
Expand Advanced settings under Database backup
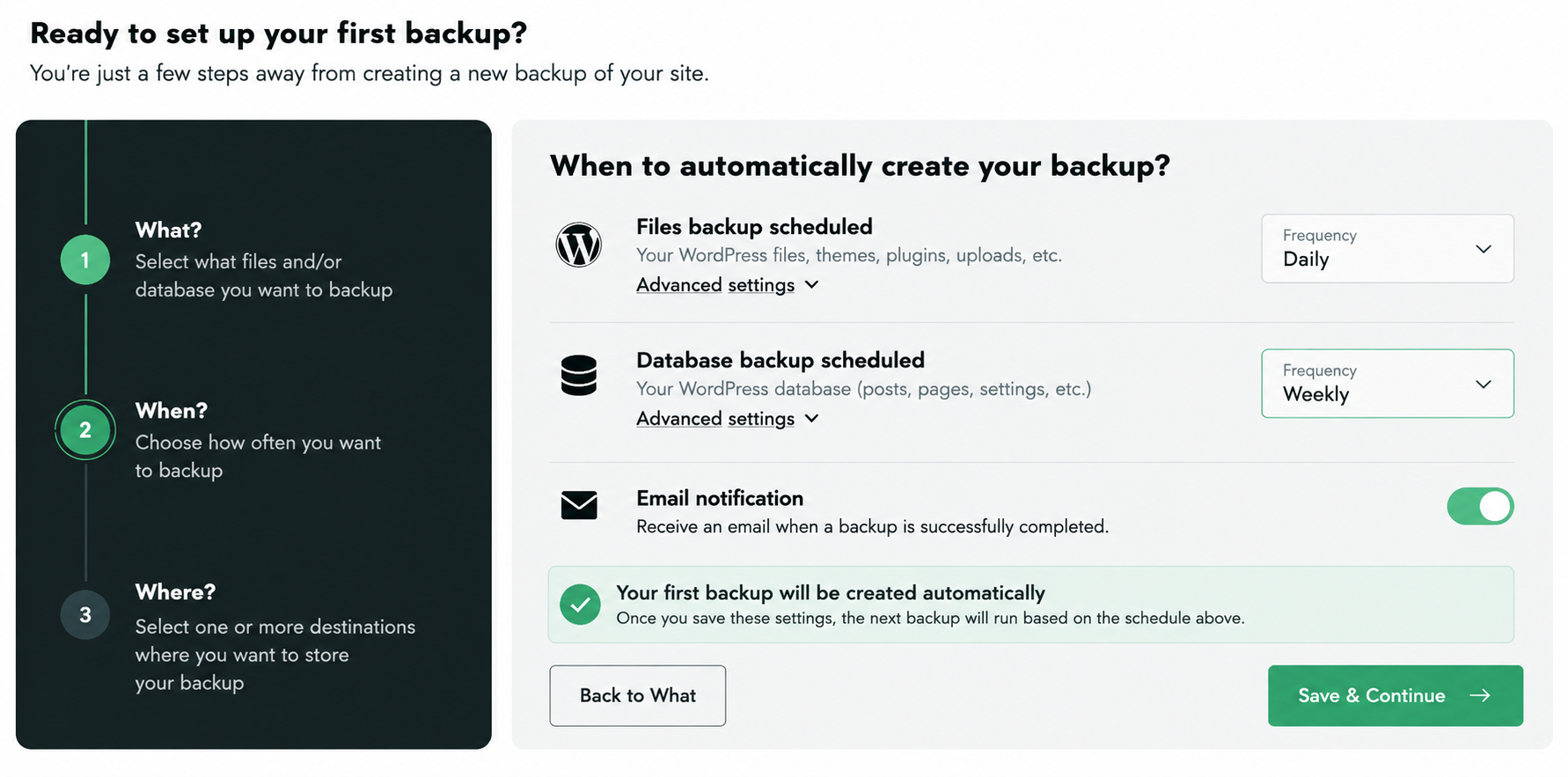(x=728, y=419)
